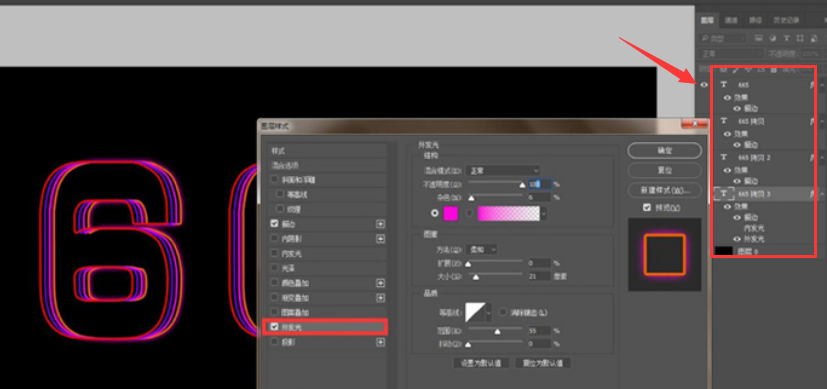Filter layers by smart object icon

813,38
